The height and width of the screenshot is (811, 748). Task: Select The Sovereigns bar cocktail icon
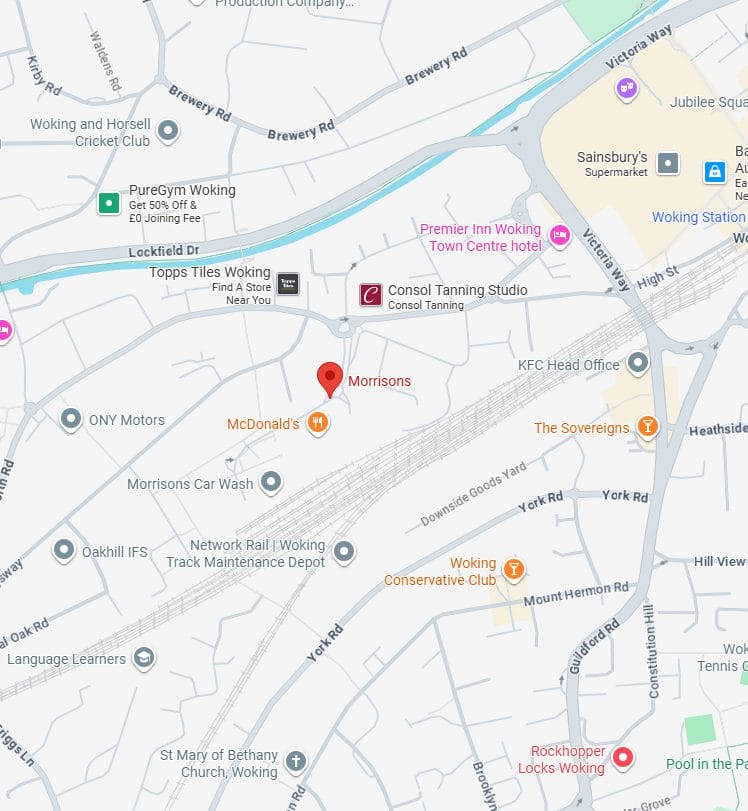(648, 427)
